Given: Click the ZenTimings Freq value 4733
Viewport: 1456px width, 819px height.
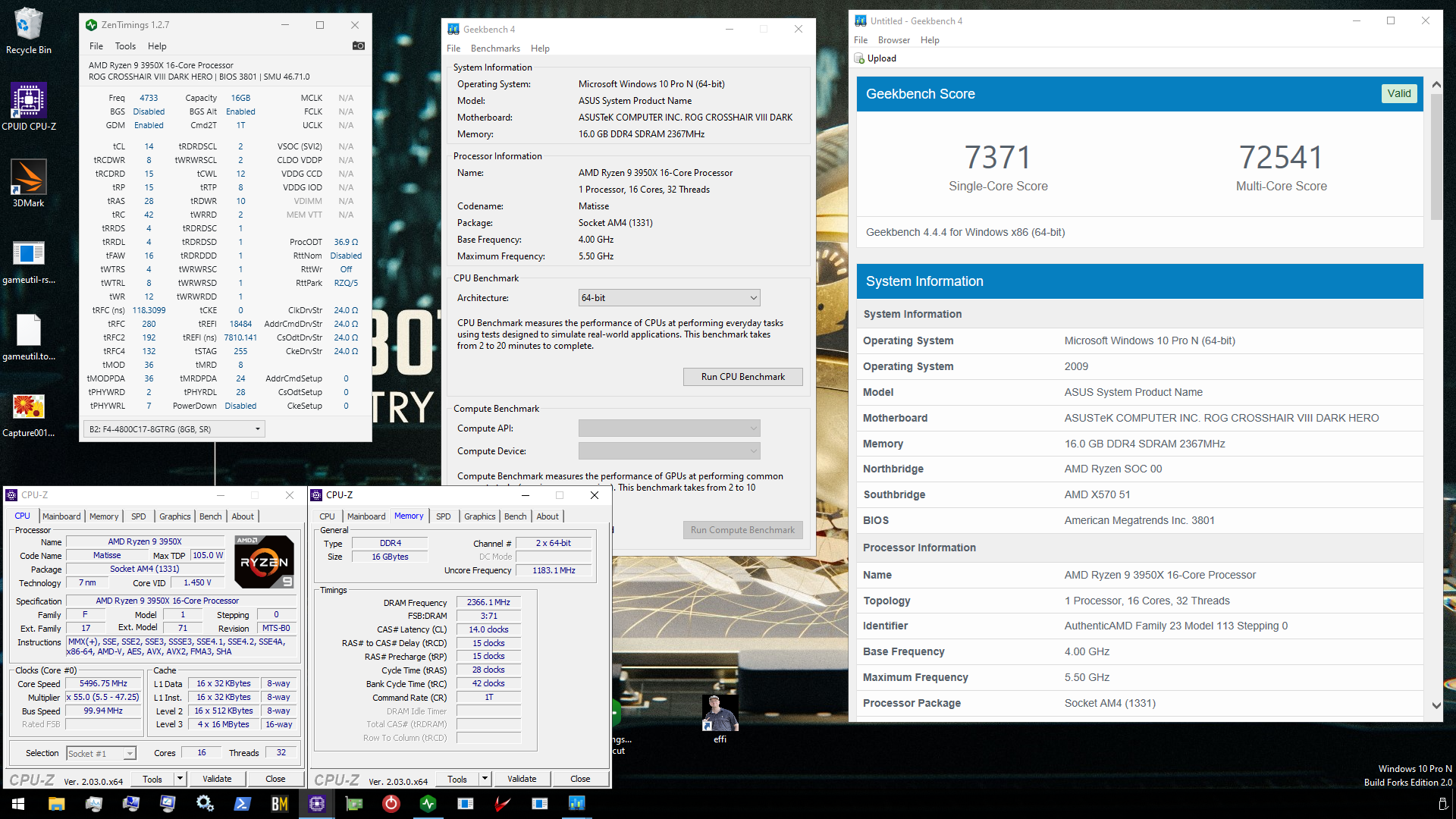Looking at the screenshot, I should (149, 98).
